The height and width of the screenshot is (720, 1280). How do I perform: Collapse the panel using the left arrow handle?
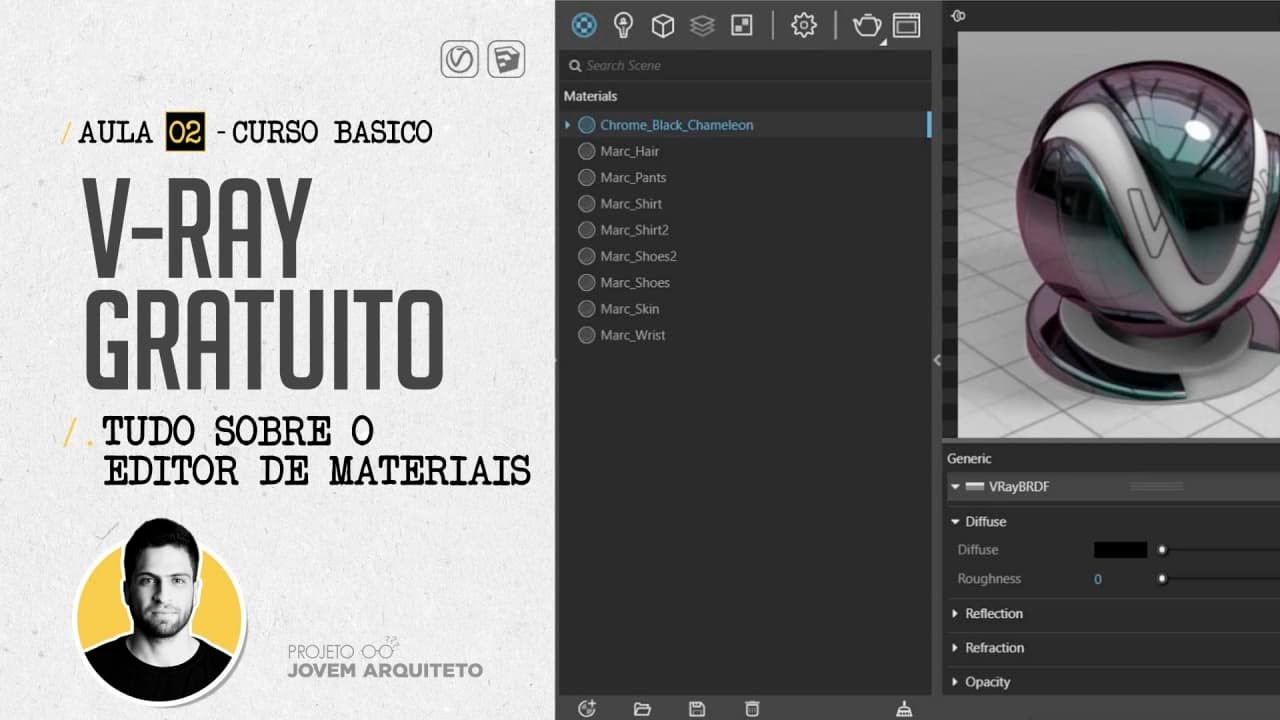pos(937,360)
